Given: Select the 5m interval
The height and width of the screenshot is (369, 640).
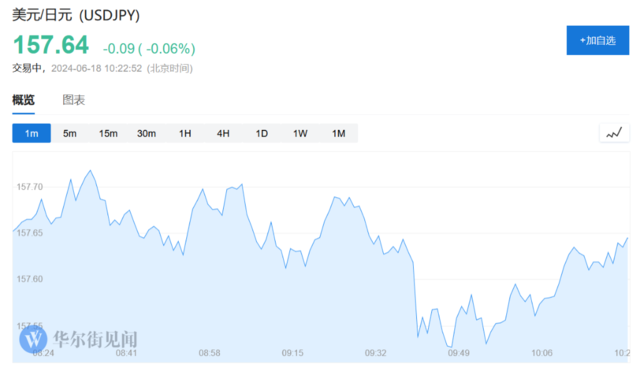Looking at the screenshot, I should coord(70,133).
